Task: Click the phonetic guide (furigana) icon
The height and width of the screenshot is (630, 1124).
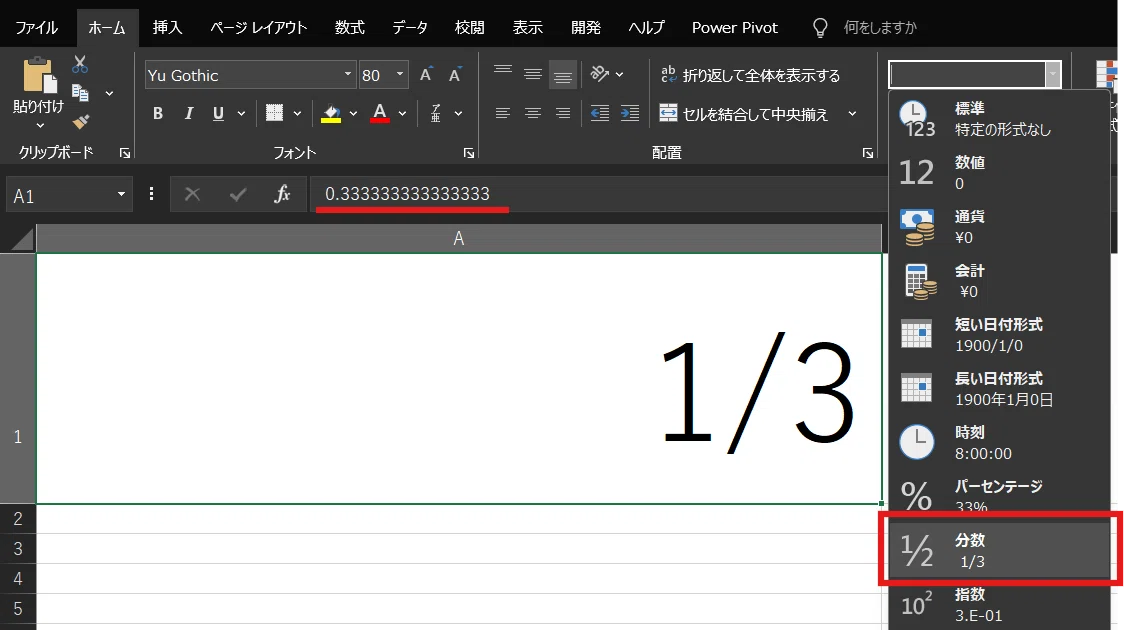Action: [435, 113]
